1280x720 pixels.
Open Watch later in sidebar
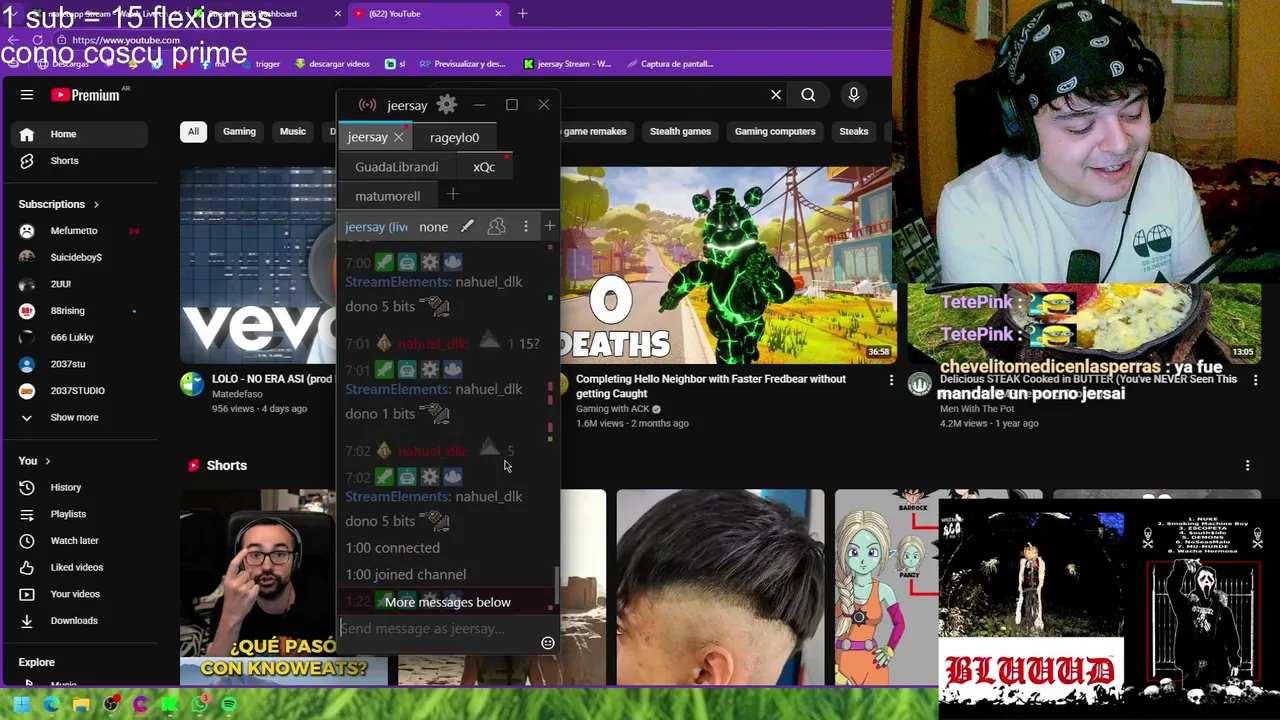coord(80,541)
